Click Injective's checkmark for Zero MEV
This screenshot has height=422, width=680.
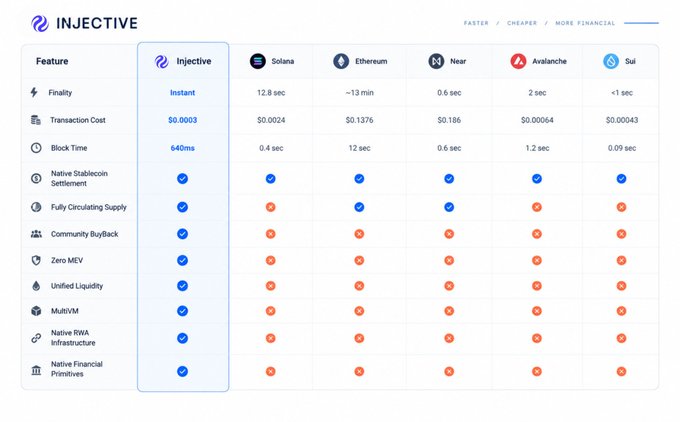tap(183, 260)
